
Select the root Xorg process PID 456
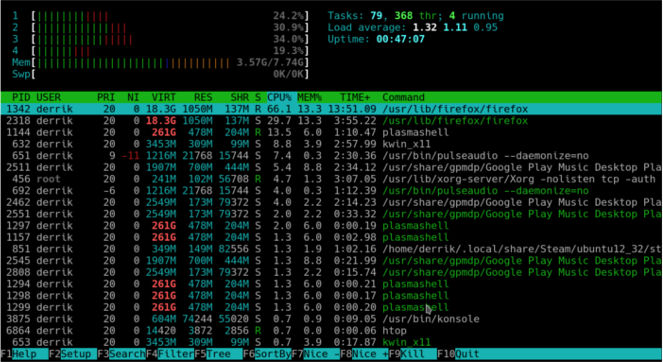coord(332,179)
